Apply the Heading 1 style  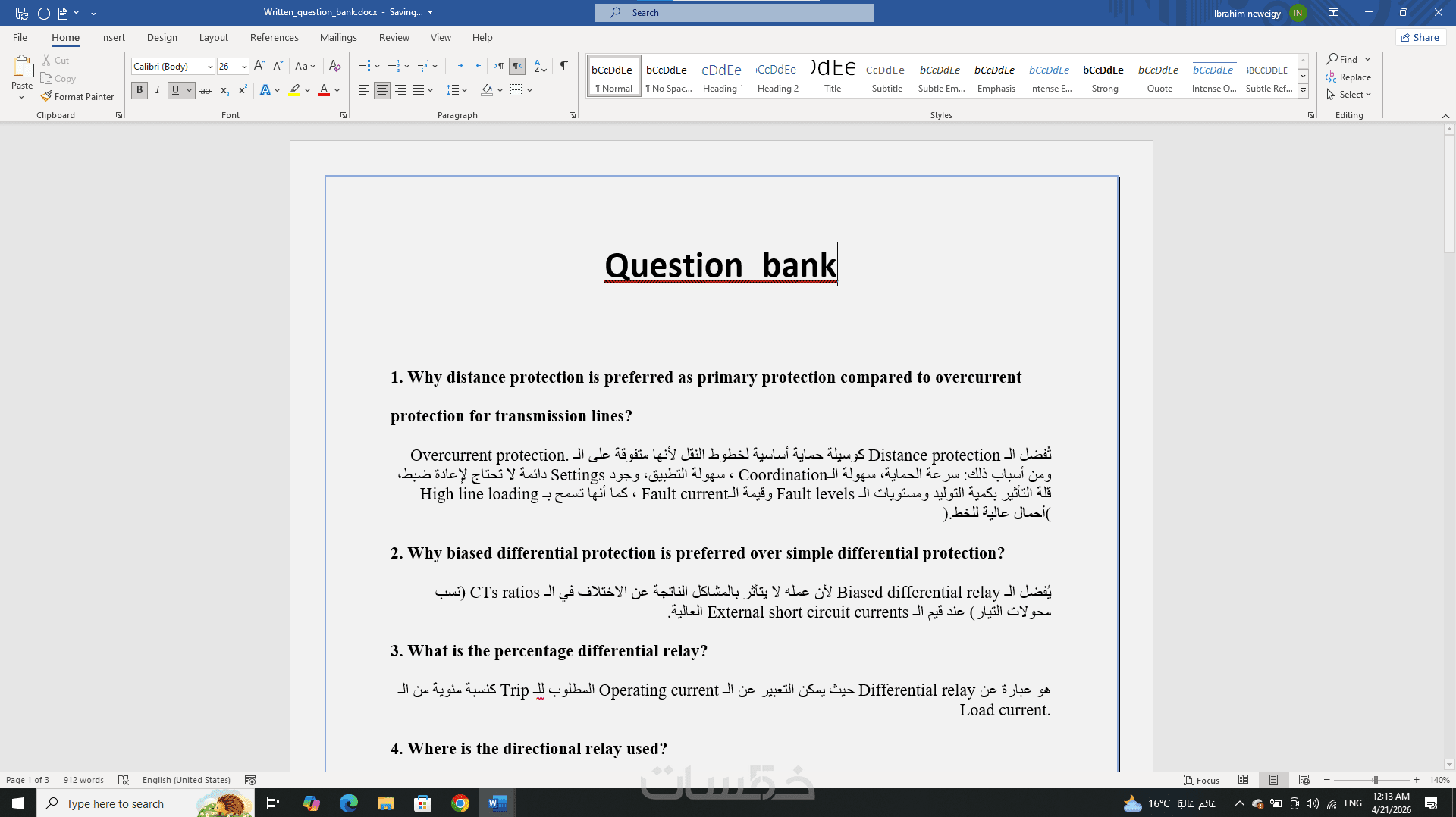tap(723, 76)
